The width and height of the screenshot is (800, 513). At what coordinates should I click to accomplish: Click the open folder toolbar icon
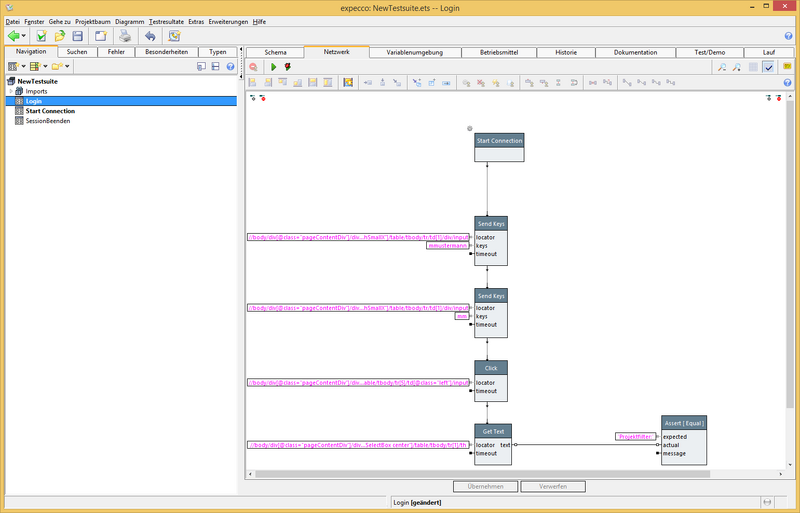59,36
